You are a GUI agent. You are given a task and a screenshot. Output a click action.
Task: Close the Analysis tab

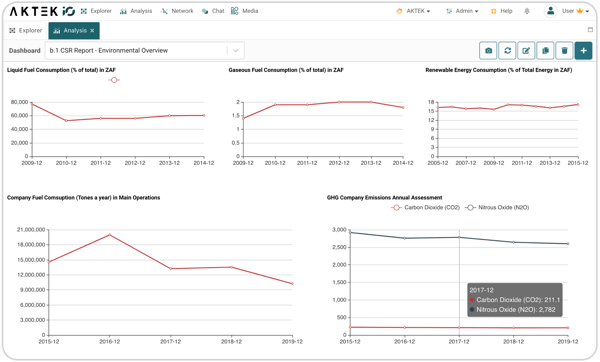point(92,31)
